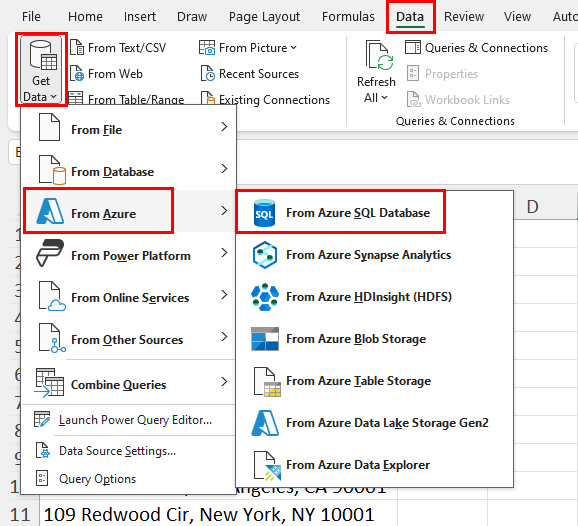Expand the From Picture dropdown arrow

pyautogui.click(x=294, y=48)
